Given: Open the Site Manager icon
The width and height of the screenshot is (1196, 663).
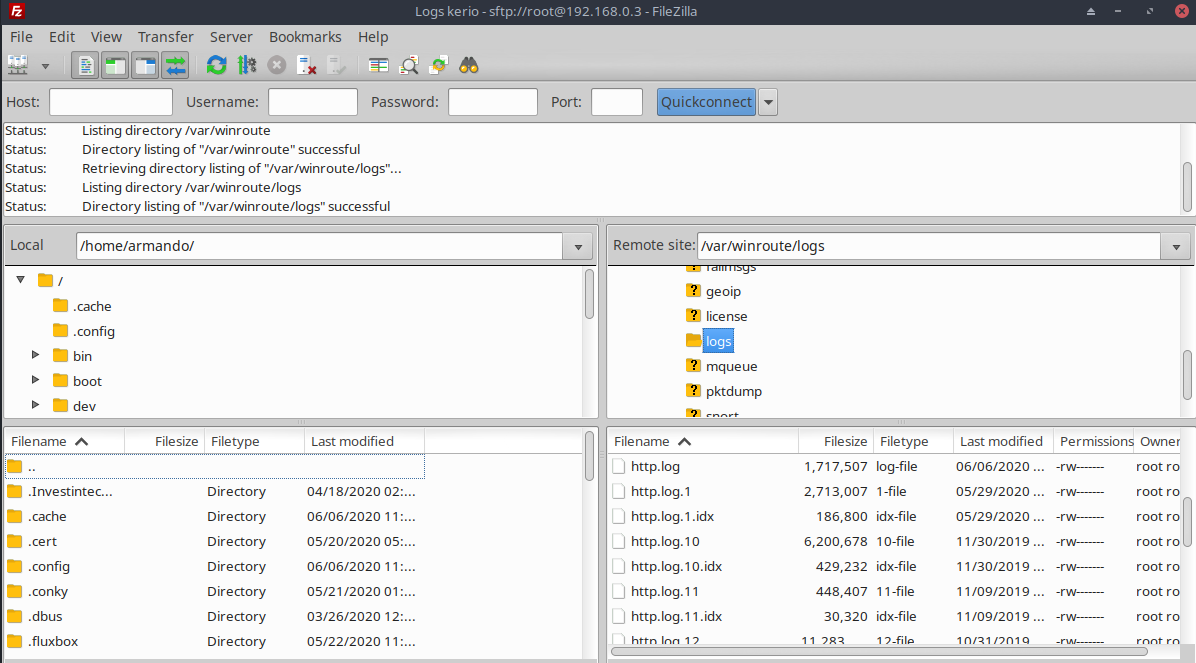Looking at the screenshot, I should pyautogui.click(x=18, y=66).
